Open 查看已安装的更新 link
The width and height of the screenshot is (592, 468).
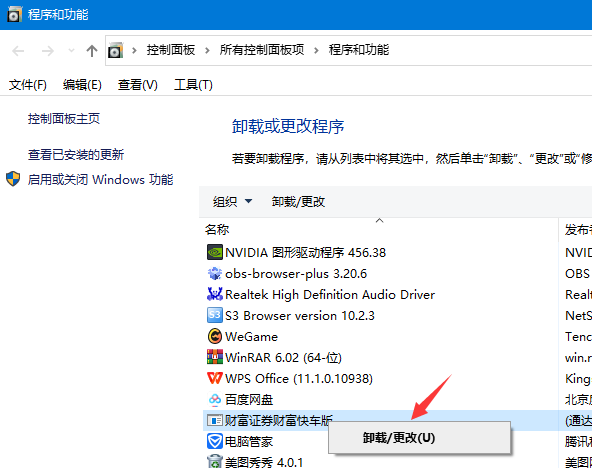click(76, 155)
